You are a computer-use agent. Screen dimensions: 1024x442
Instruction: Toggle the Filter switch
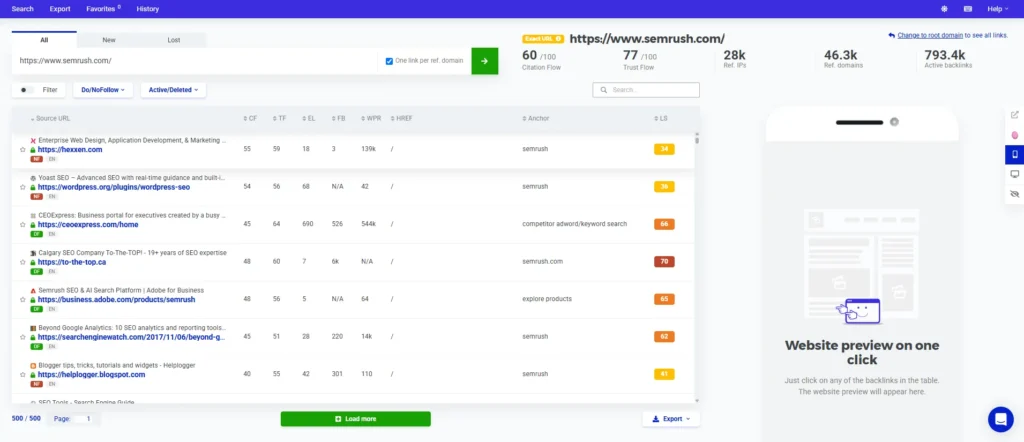coord(27,90)
